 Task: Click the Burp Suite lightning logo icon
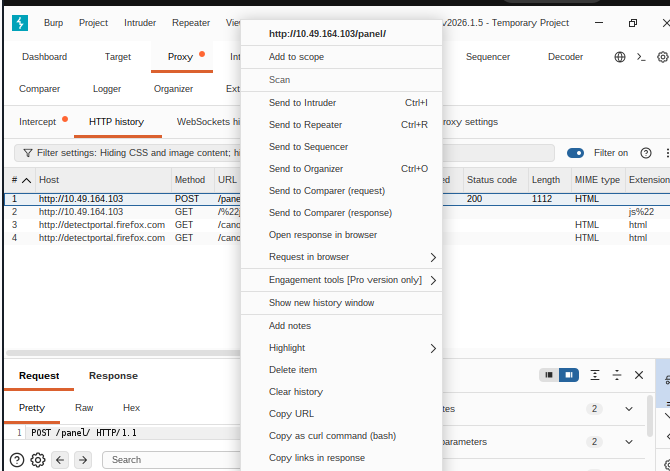click(20, 23)
